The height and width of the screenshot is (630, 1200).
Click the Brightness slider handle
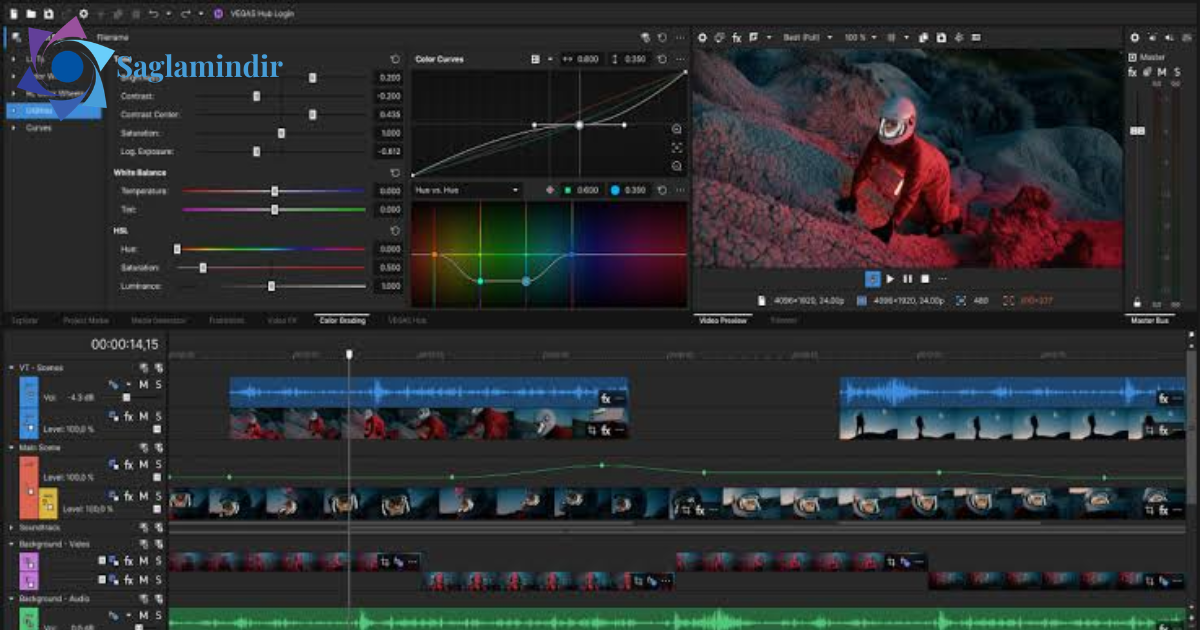pyautogui.click(x=312, y=77)
